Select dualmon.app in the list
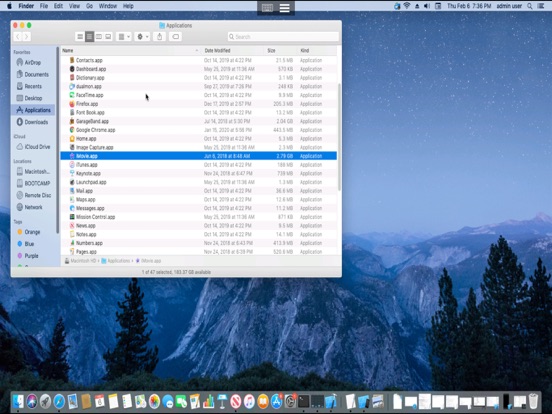The image size is (552, 414). (199, 87)
